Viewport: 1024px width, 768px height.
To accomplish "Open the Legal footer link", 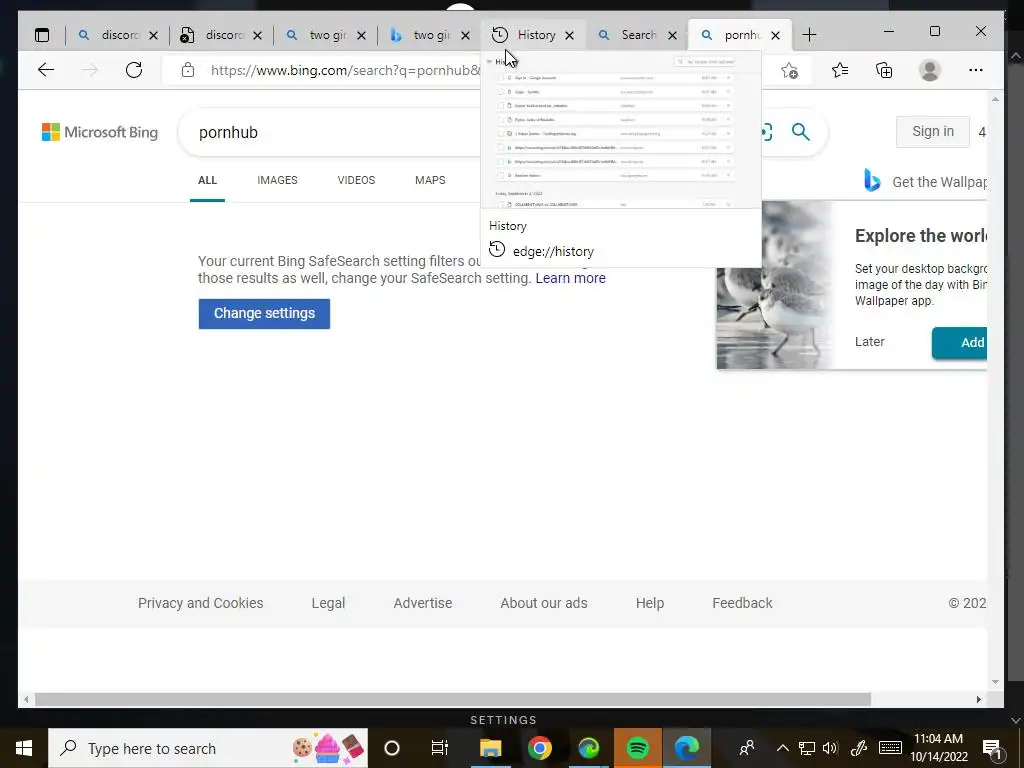I will [328, 603].
